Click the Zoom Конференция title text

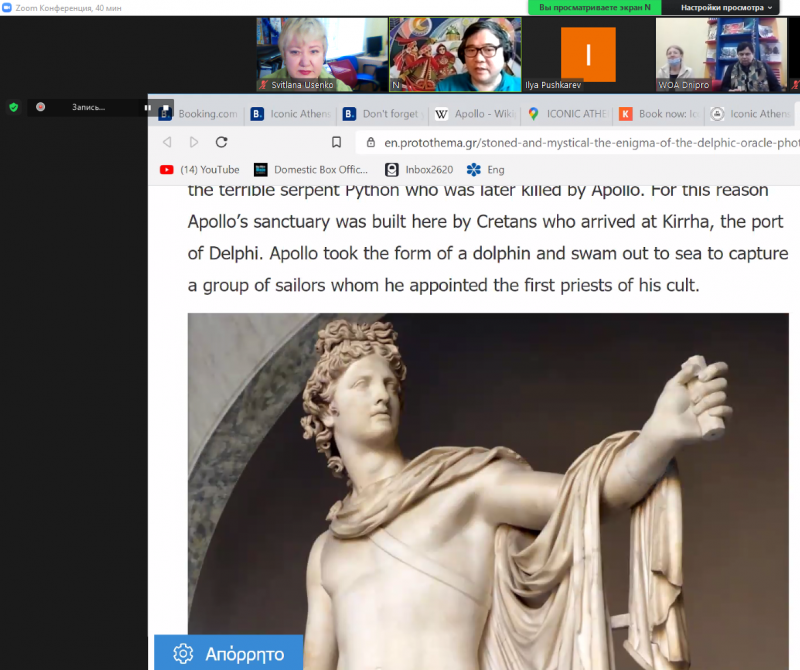pos(68,8)
